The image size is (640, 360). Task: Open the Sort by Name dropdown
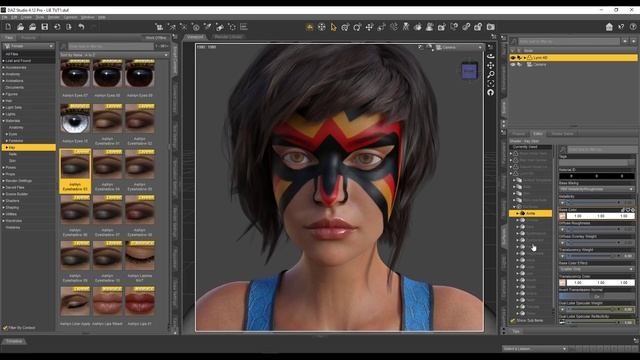click(x=114, y=55)
